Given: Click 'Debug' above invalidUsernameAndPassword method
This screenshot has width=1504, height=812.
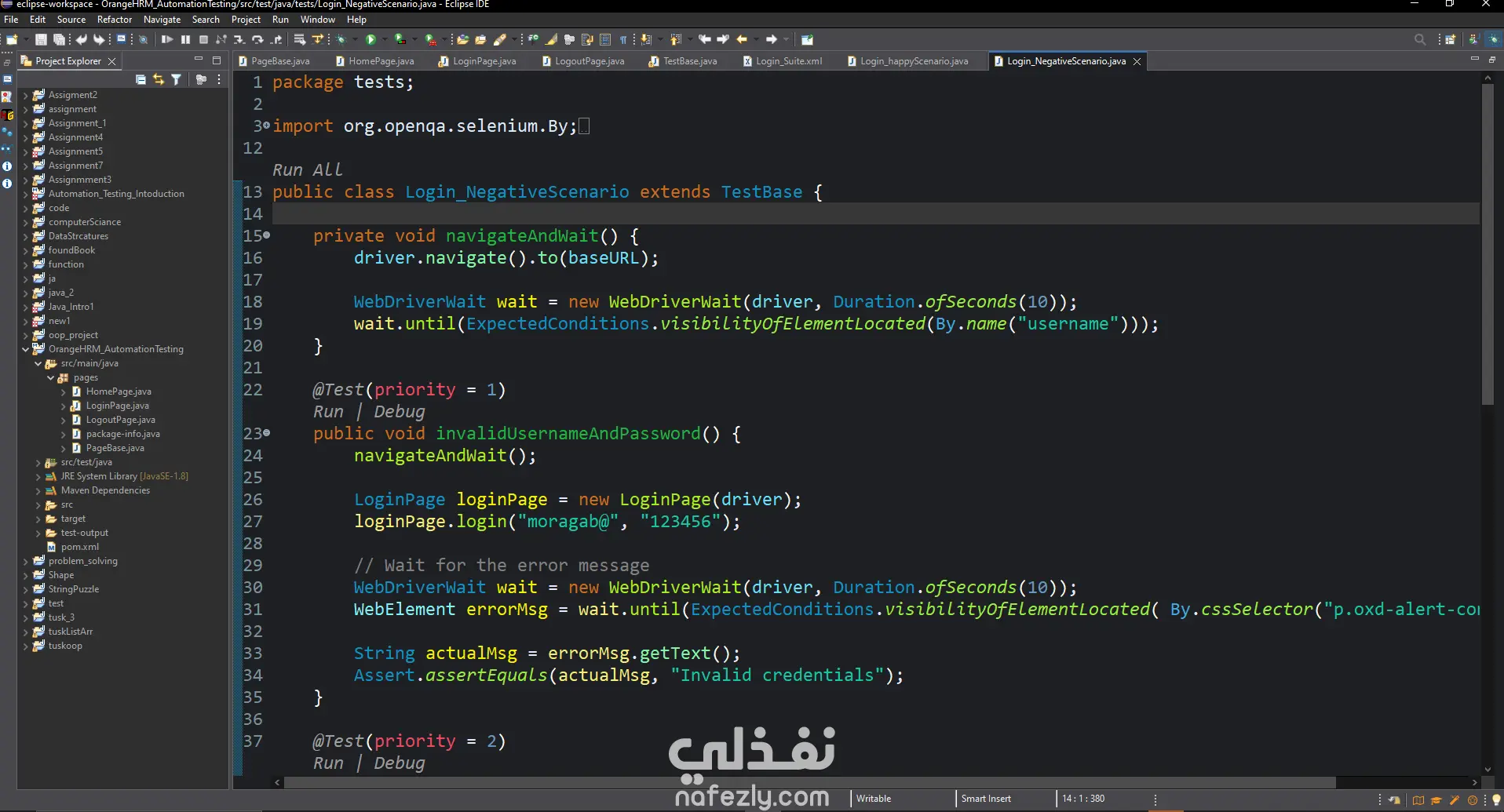Looking at the screenshot, I should tap(400, 412).
